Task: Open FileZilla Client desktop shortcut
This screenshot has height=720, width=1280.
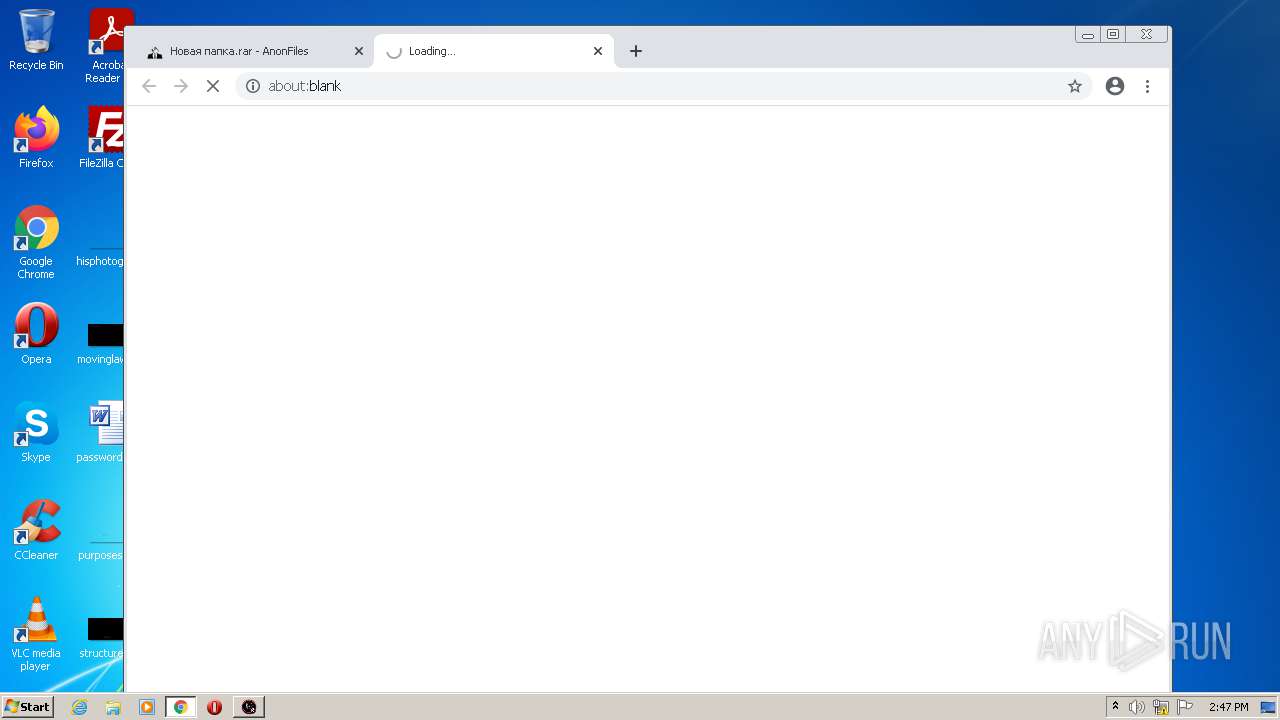Action: (102, 138)
